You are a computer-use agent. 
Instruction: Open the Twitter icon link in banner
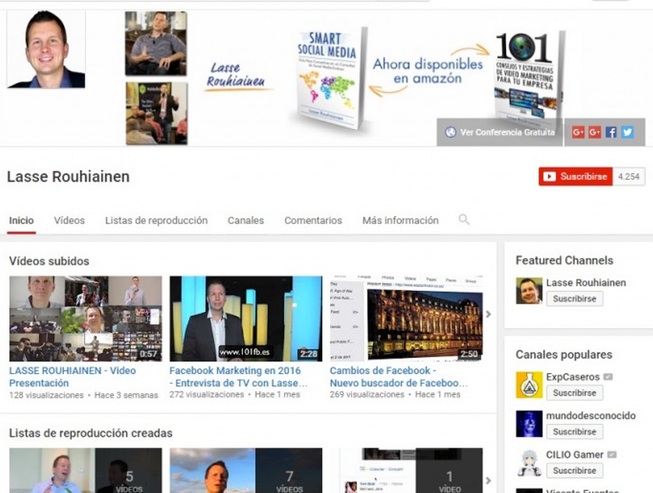628,132
